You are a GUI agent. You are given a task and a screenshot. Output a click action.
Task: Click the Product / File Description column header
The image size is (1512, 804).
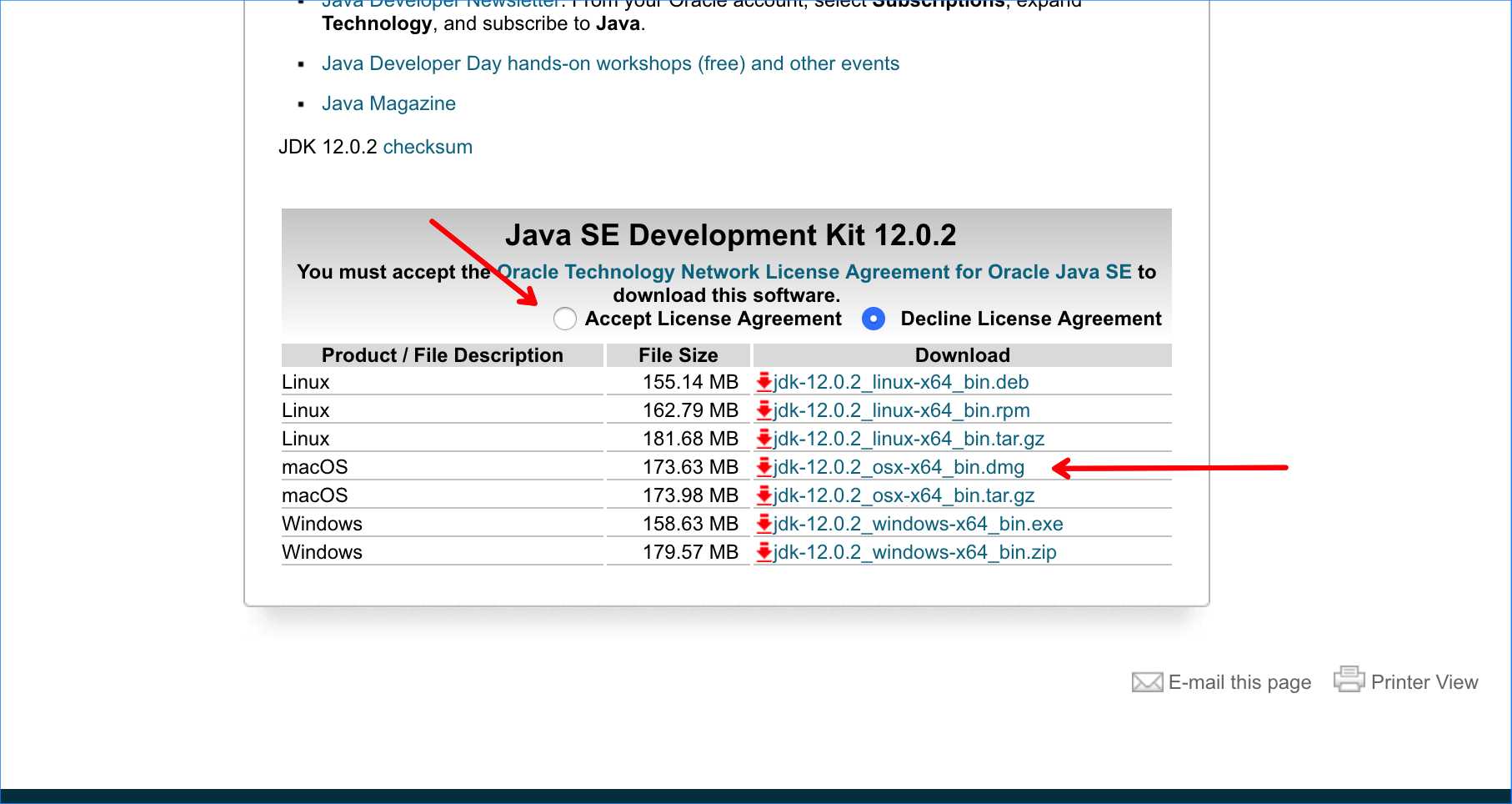[x=443, y=355]
